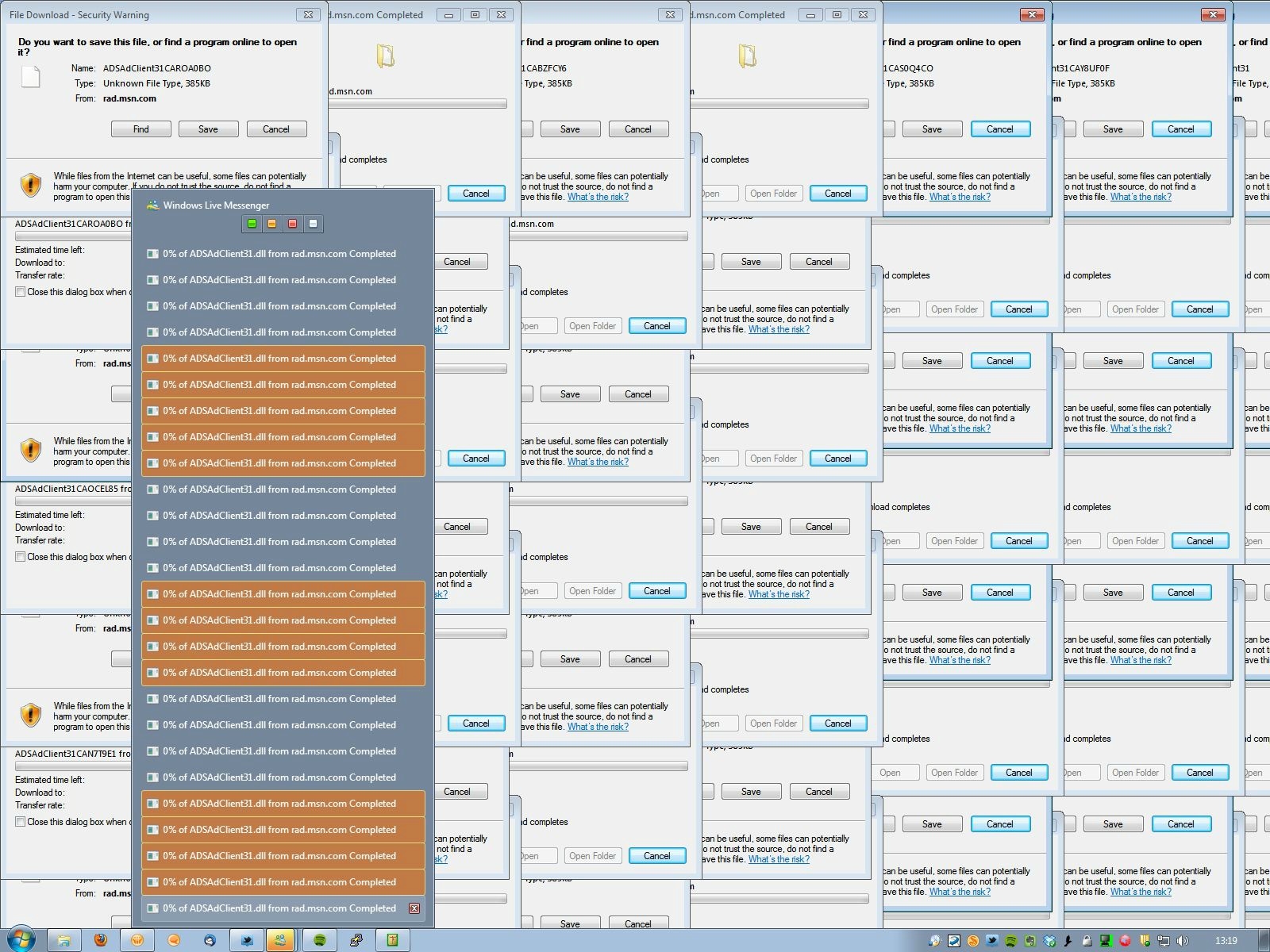Click the green monitor tray icon
Viewport: 1270px width, 952px height.
tap(1106, 941)
